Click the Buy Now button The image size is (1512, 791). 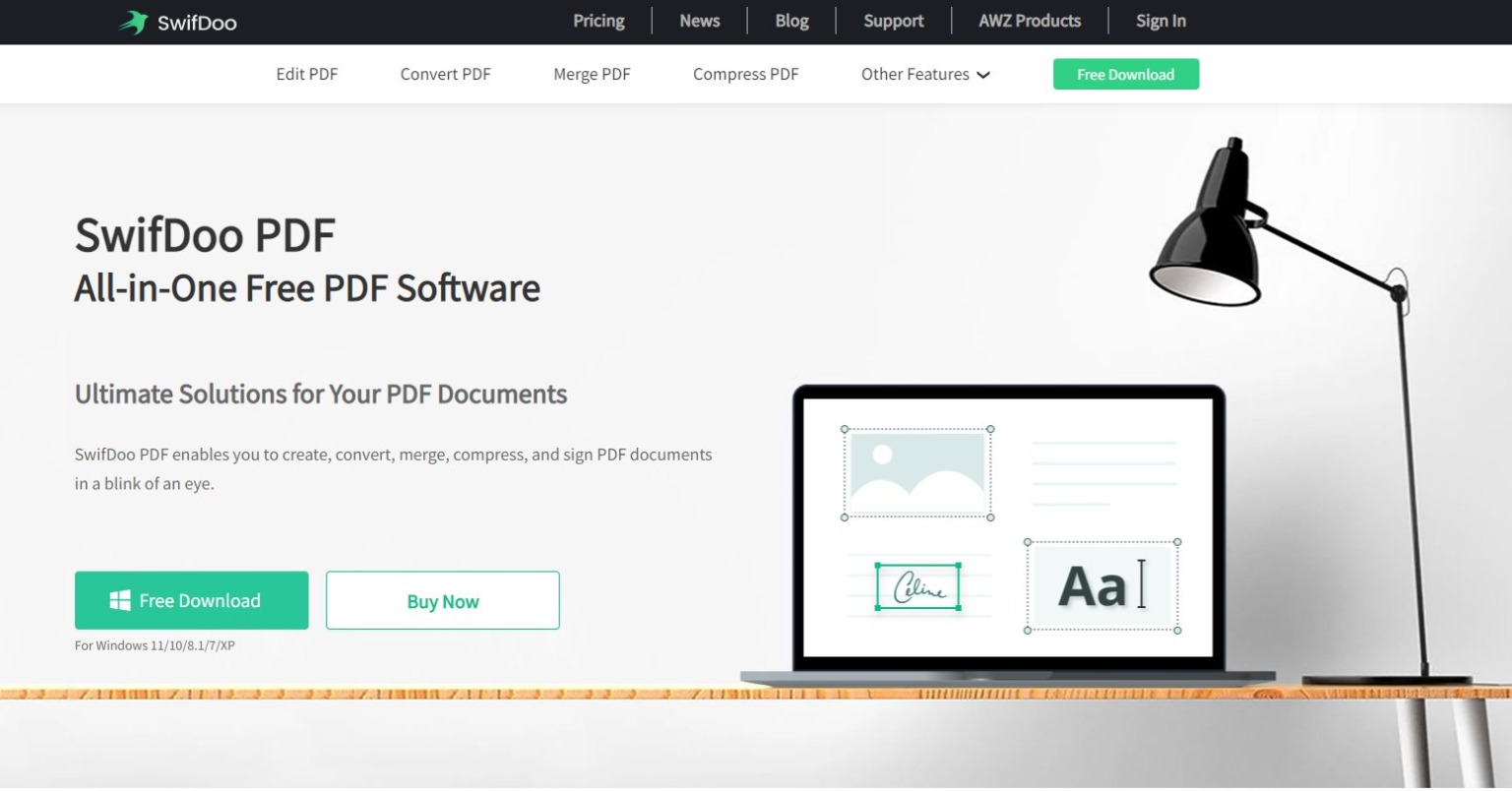point(442,600)
